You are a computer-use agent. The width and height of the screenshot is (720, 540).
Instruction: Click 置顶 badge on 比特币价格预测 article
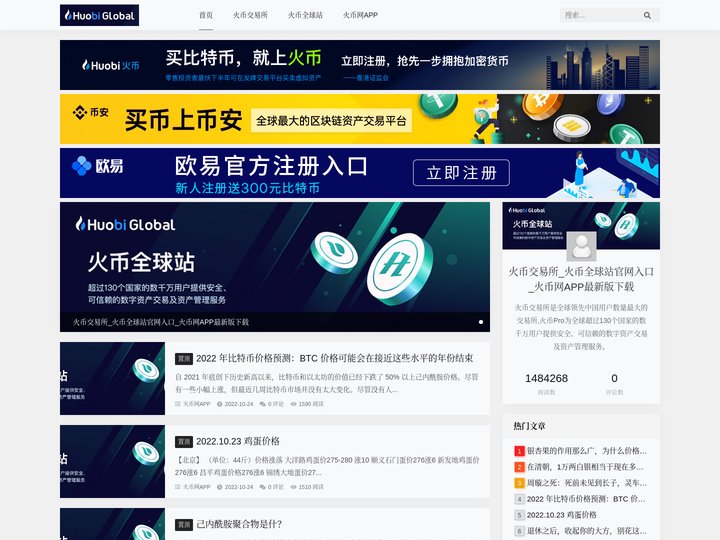coord(184,359)
